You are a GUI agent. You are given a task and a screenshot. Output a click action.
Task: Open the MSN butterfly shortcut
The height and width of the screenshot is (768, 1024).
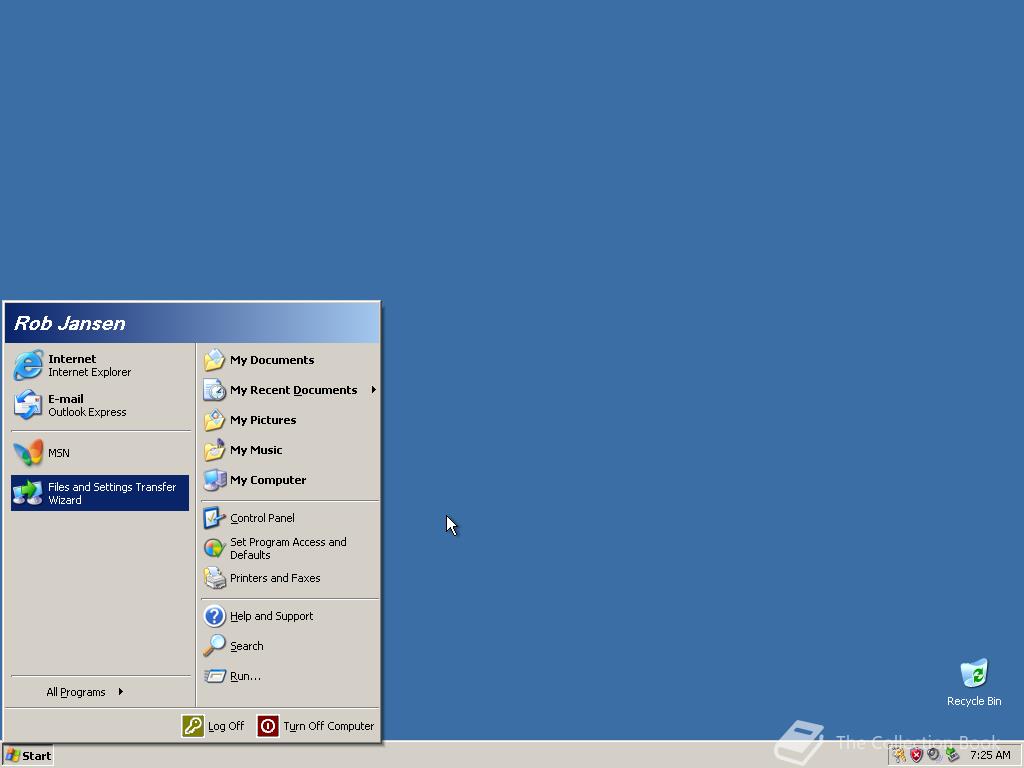[100, 453]
